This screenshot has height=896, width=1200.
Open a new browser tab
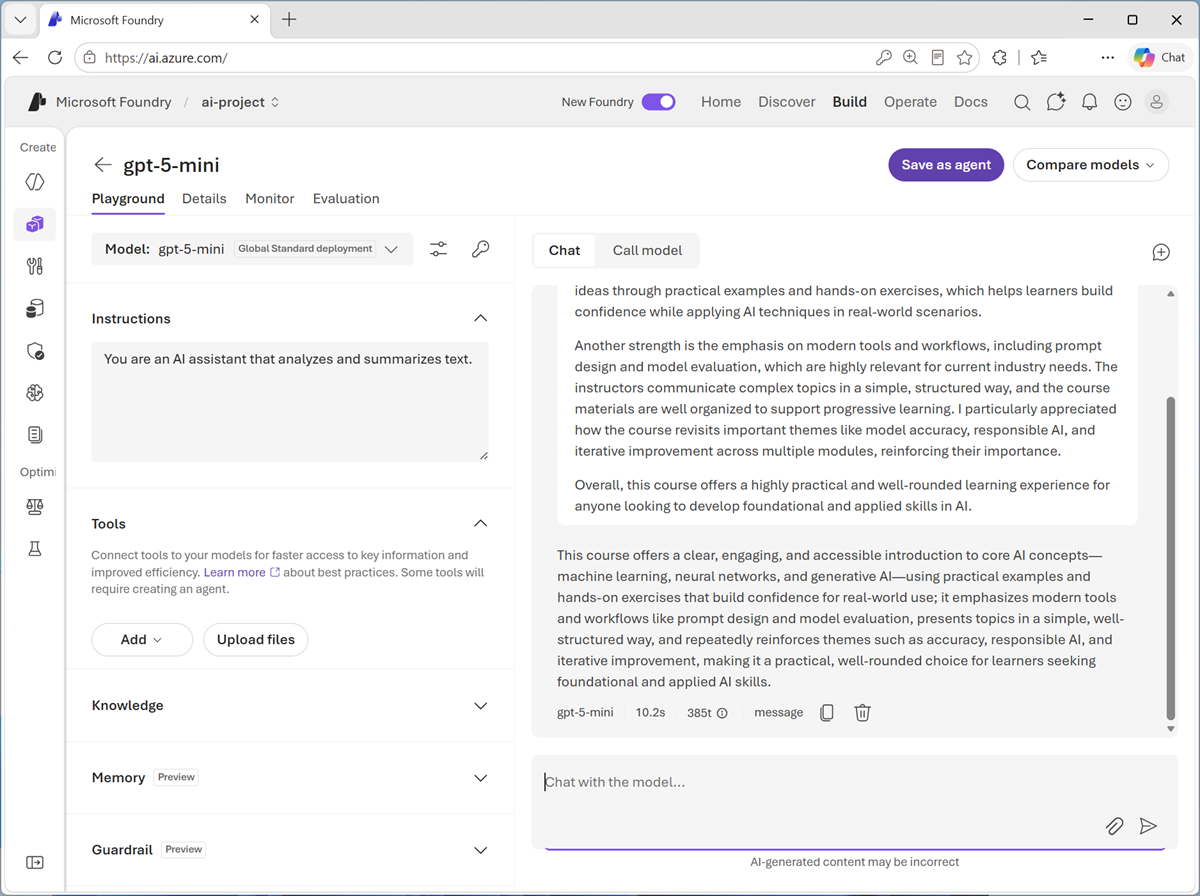(289, 19)
